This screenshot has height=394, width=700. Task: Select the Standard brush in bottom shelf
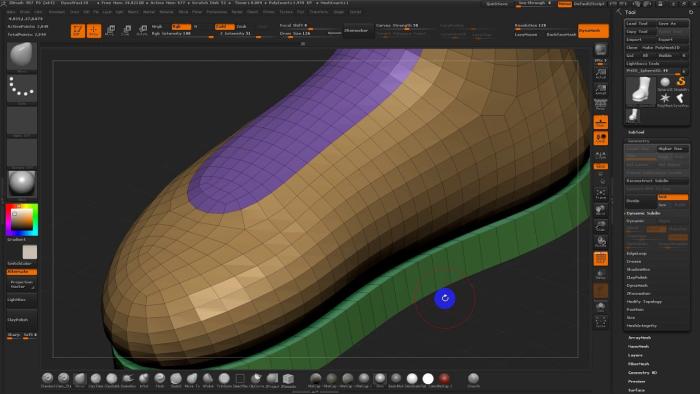tap(48, 379)
